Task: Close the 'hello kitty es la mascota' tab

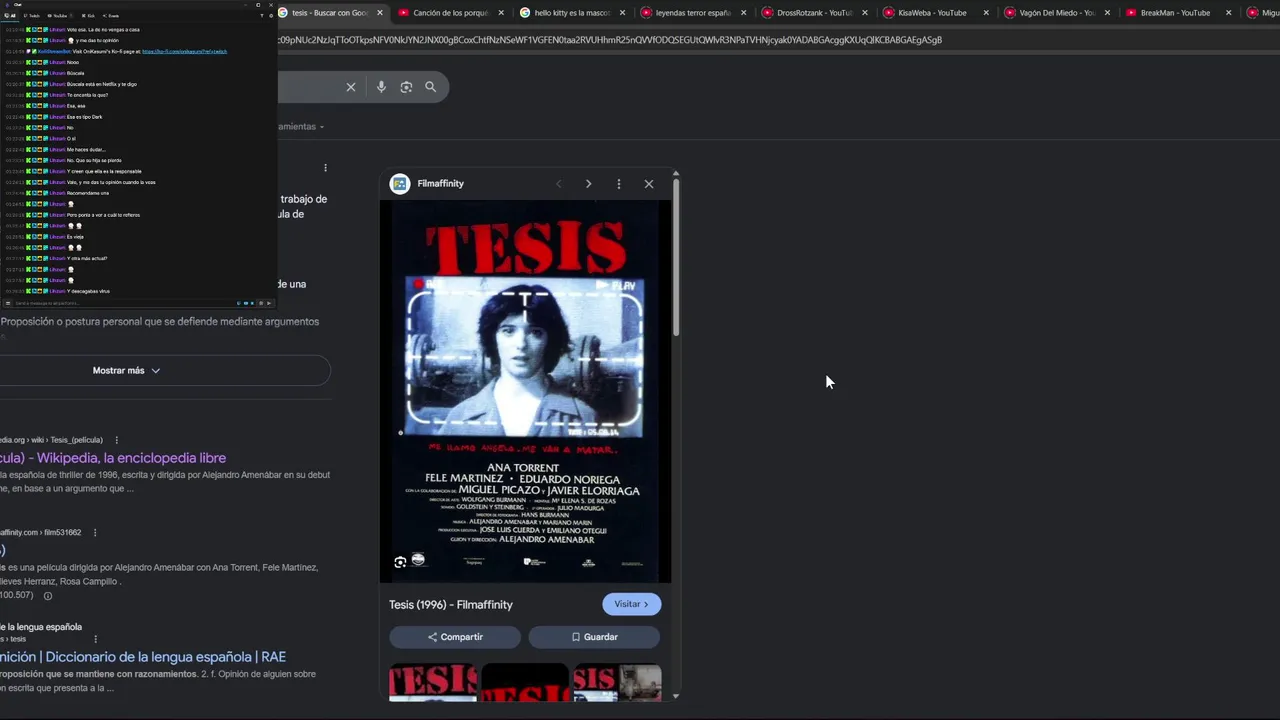Action: (x=623, y=13)
